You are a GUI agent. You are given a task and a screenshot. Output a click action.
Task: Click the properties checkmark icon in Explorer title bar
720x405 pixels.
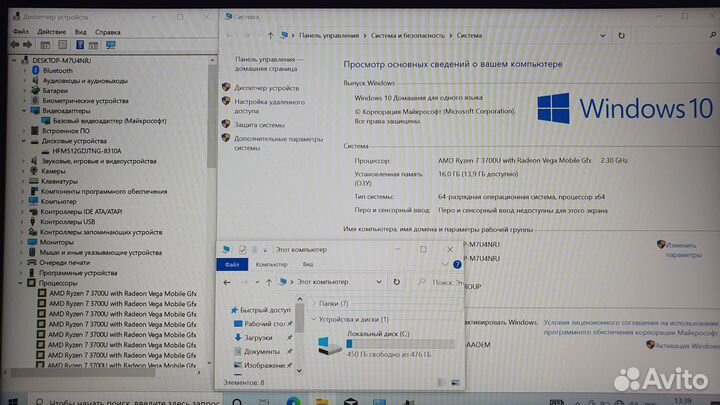pos(242,250)
